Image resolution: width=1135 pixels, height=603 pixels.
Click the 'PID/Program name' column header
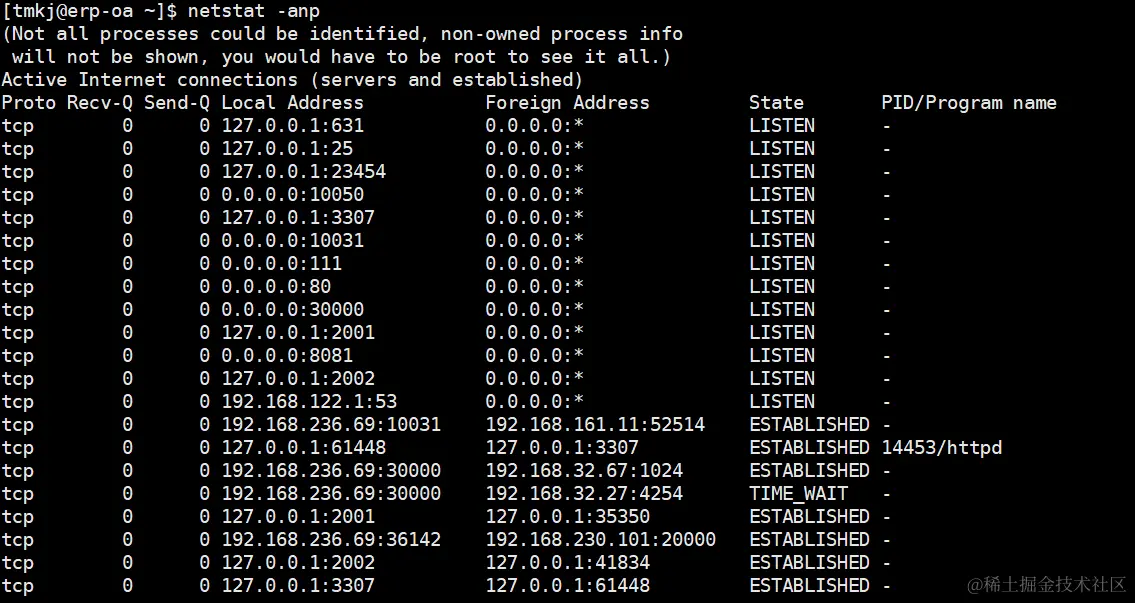click(x=969, y=103)
